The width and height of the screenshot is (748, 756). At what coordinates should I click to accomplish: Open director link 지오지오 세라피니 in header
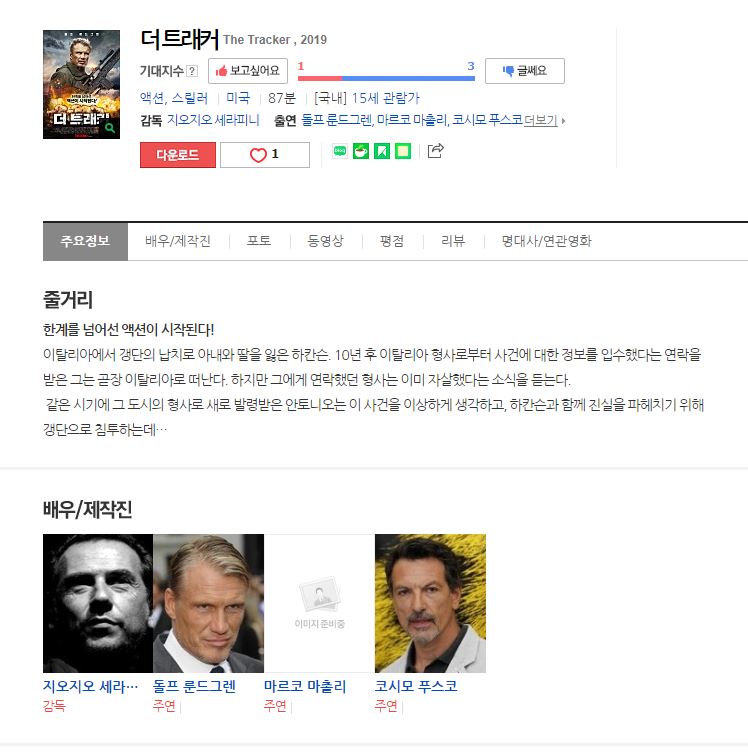pos(213,120)
